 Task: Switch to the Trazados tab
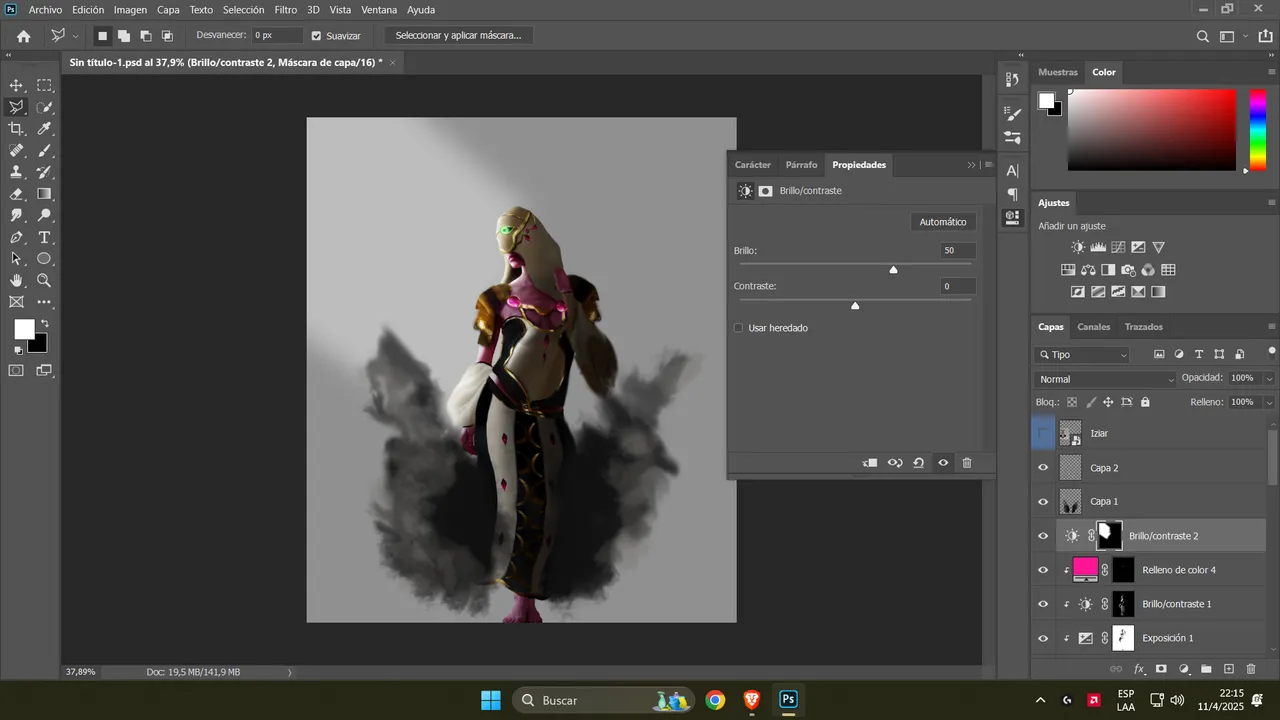tap(1143, 327)
